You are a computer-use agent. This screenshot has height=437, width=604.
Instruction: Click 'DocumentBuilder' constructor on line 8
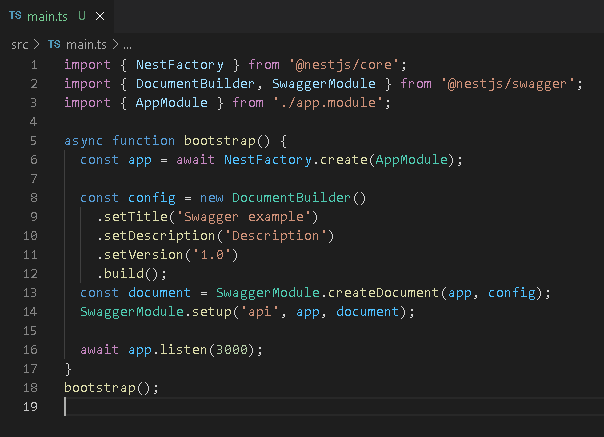pos(291,198)
